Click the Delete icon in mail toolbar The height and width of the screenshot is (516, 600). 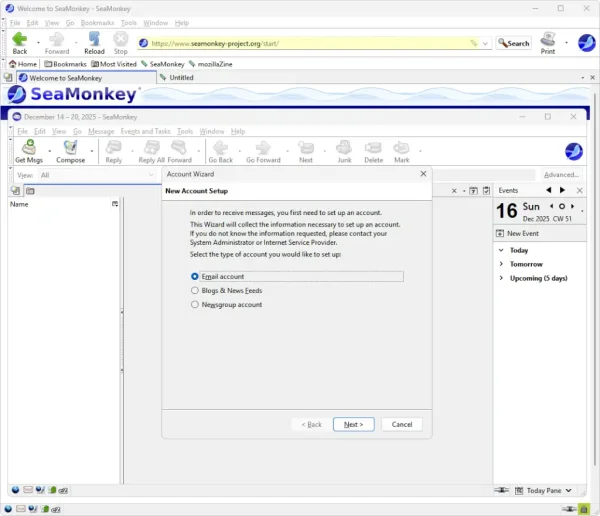(373, 147)
